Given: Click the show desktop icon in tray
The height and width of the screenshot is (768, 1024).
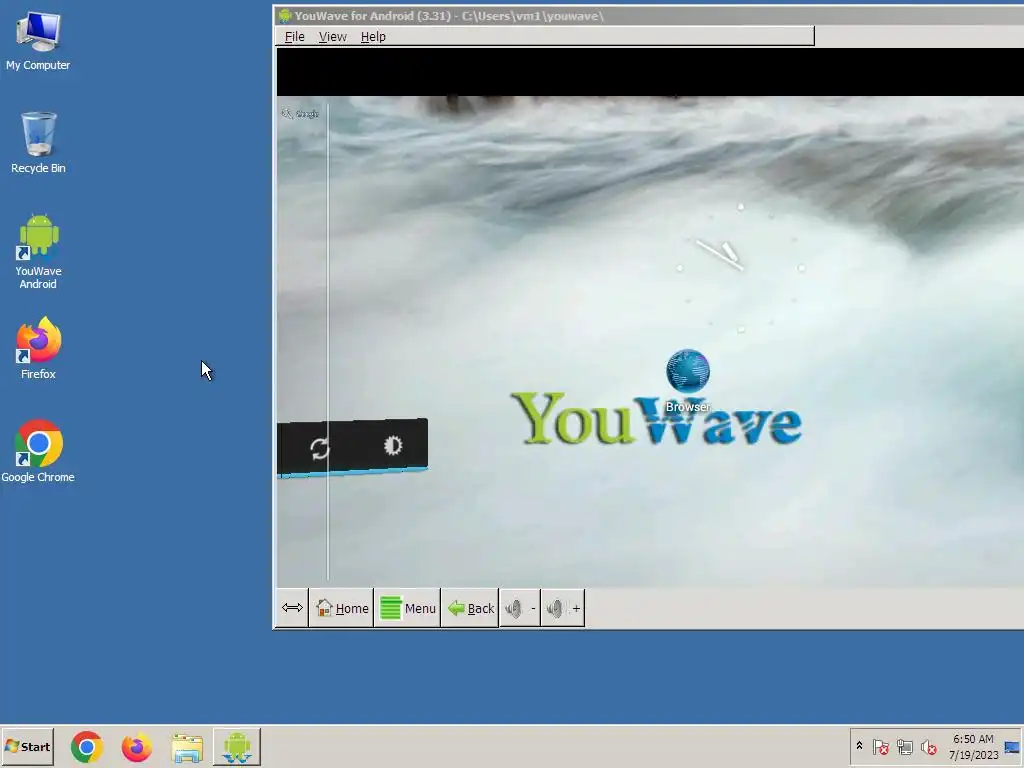Looking at the screenshot, I should (x=1012, y=746).
